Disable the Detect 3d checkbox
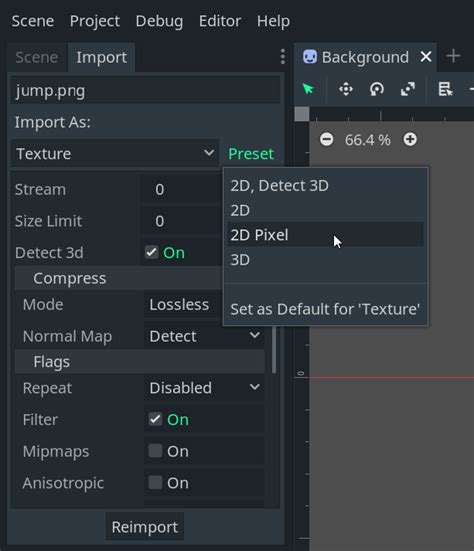474x551 pixels. click(x=151, y=252)
